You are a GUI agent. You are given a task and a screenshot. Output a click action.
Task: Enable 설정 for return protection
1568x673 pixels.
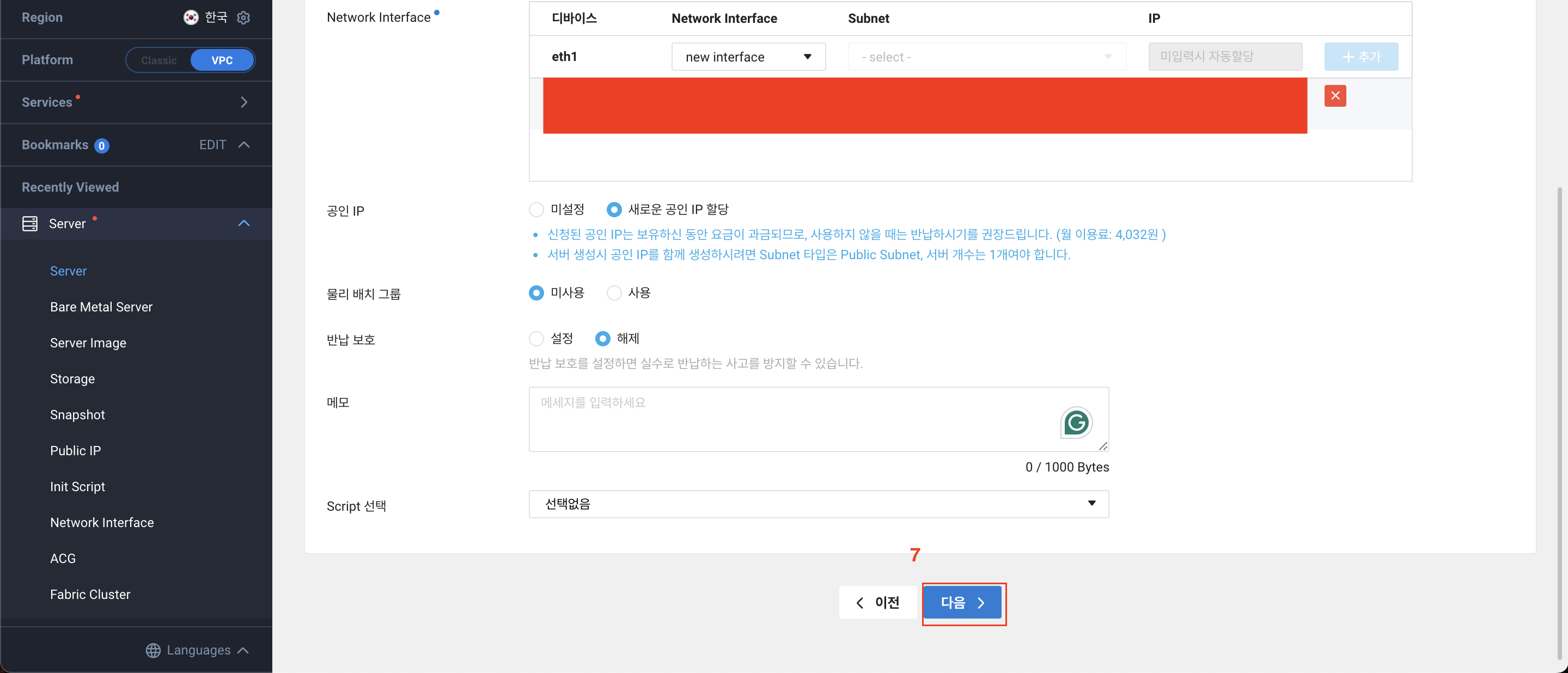click(536, 338)
